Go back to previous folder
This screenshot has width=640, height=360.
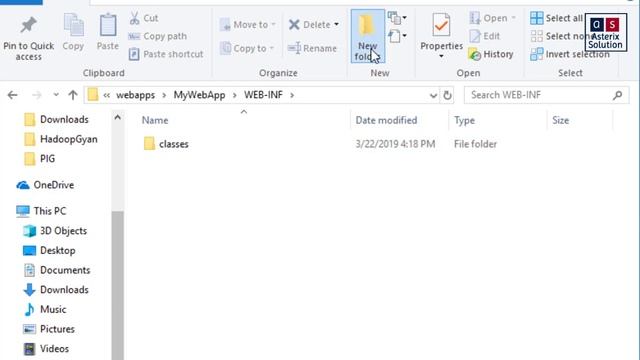pos(13,95)
